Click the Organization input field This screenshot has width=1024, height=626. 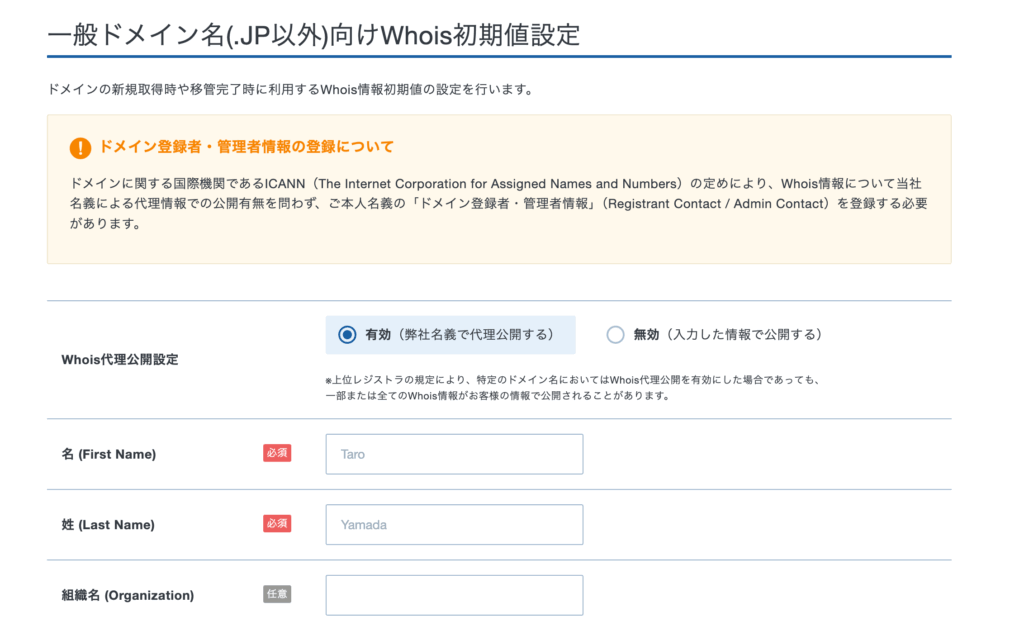454,595
